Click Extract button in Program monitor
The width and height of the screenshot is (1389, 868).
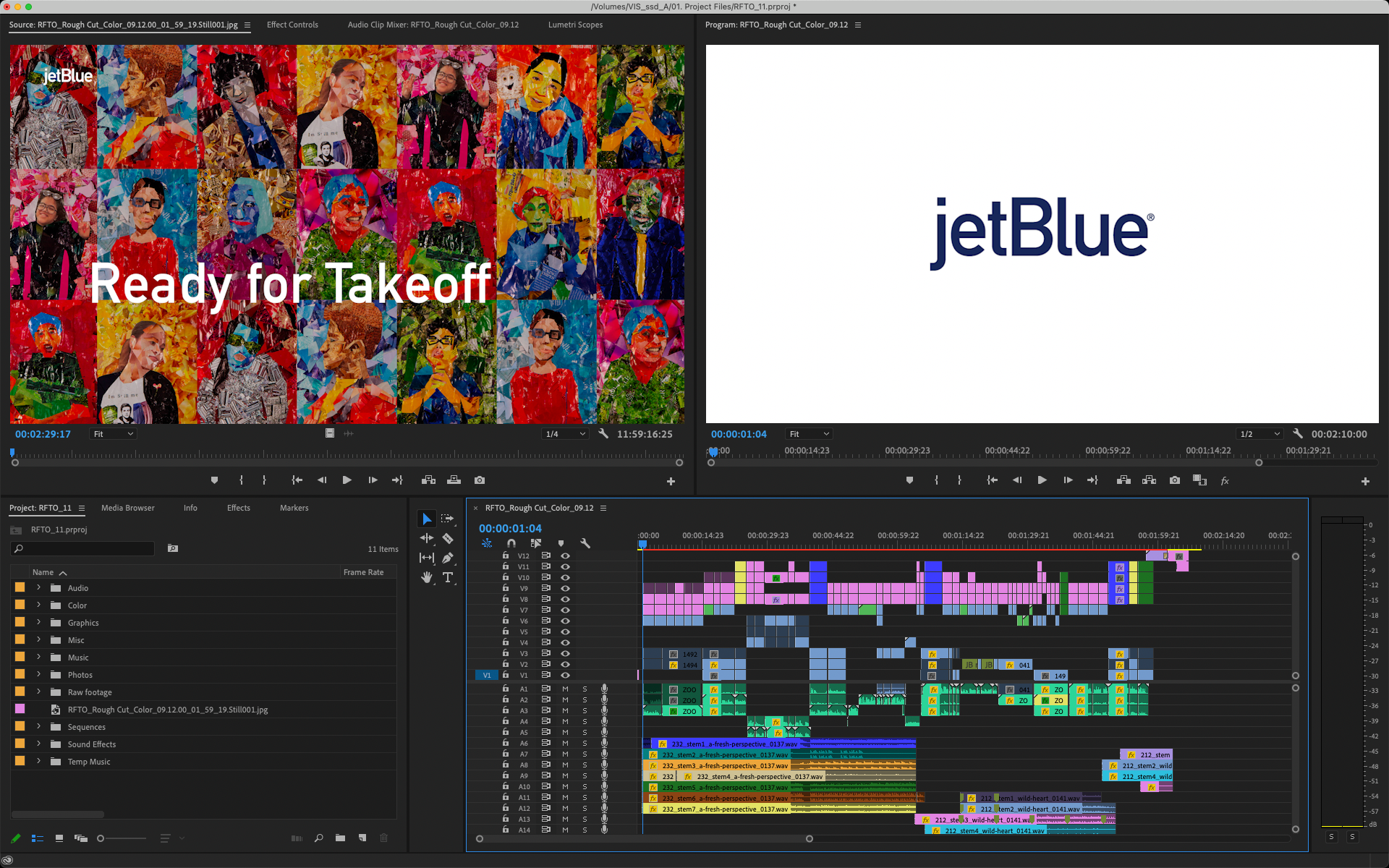pyautogui.click(x=1149, y=480)
